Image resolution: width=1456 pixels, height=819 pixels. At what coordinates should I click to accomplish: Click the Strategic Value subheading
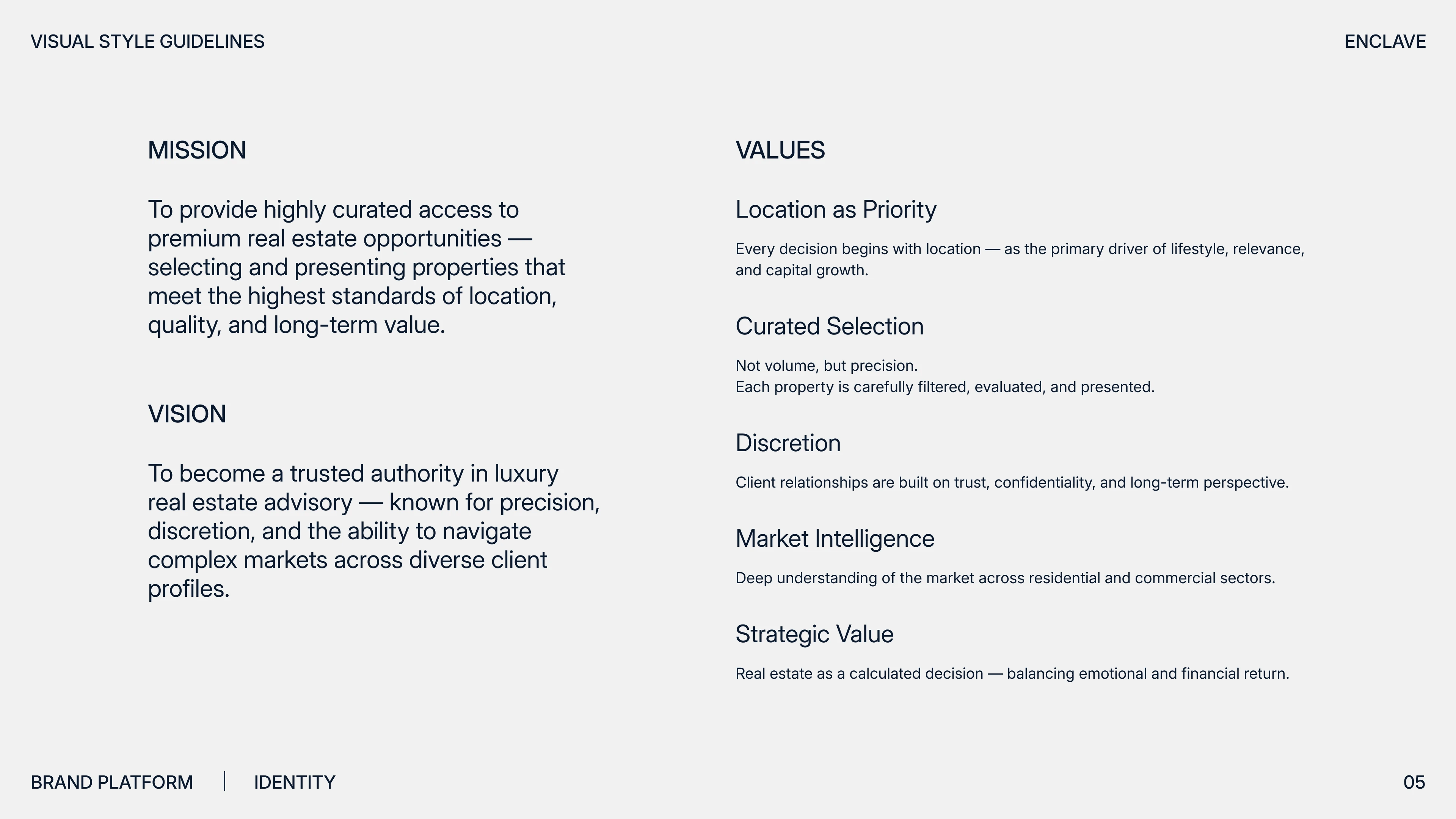pos(814,634)
